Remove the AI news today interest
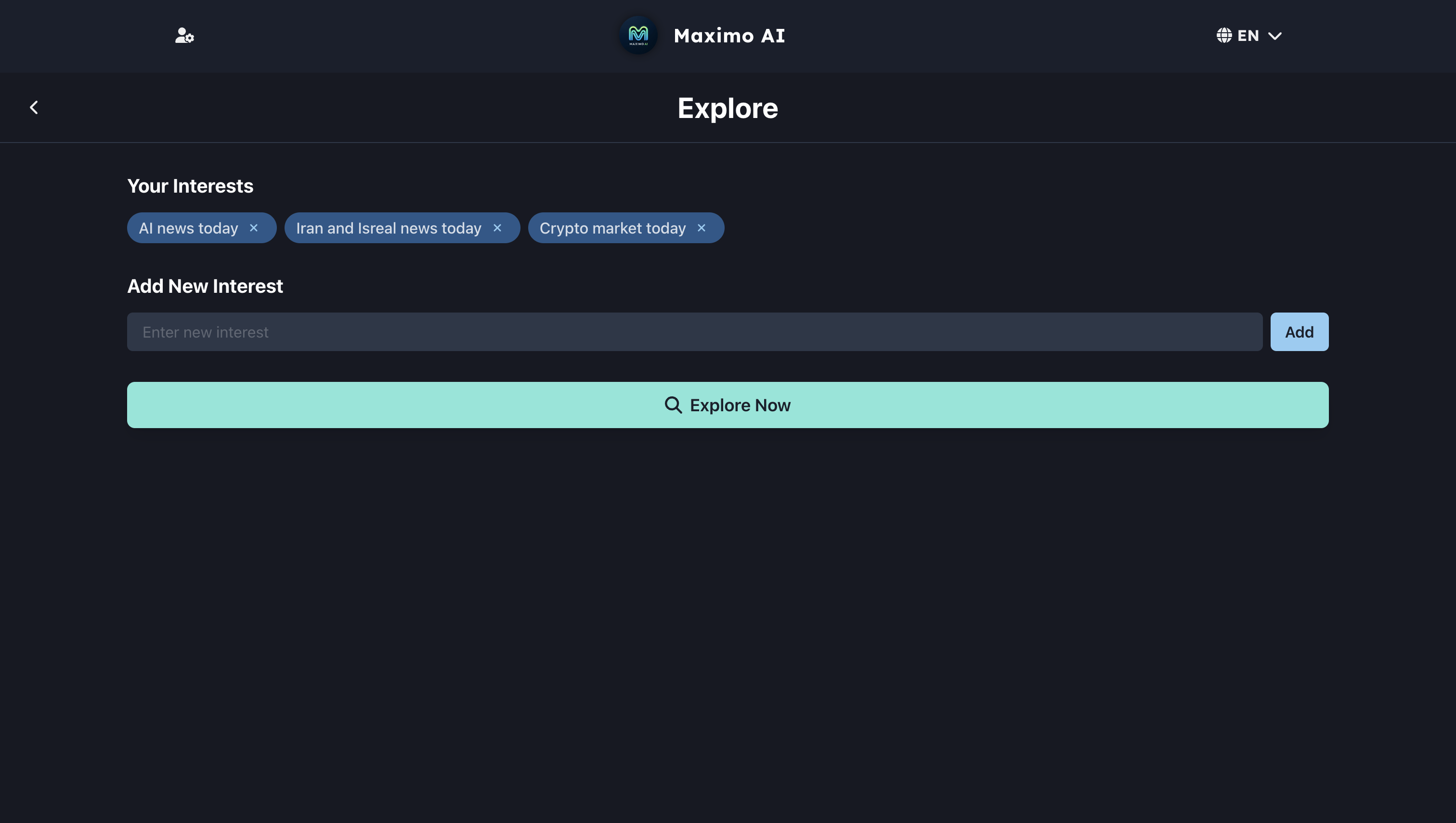1456x823 pixels. (254, 228)
